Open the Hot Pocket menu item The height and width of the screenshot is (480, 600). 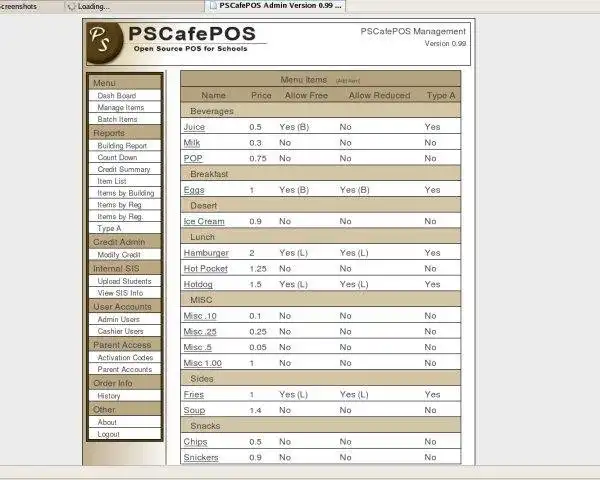[x=205, y=269]
